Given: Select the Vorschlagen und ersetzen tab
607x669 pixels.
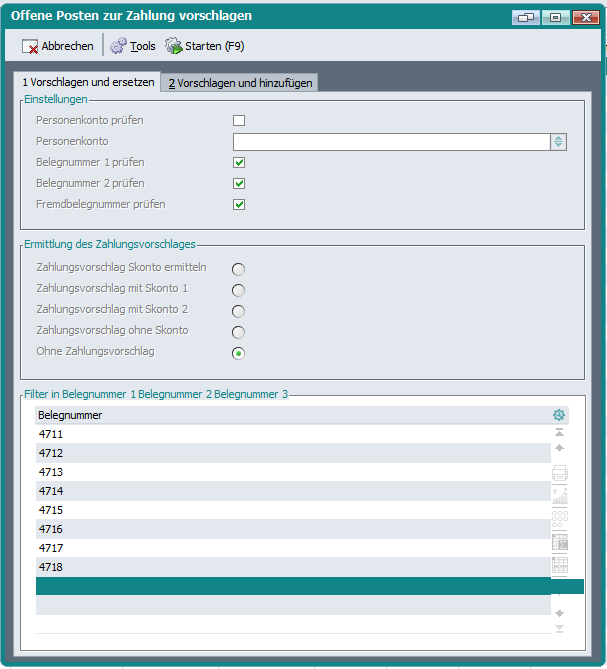Looking at the screenshot, I should pyautogui.click(x=88, y=82).
